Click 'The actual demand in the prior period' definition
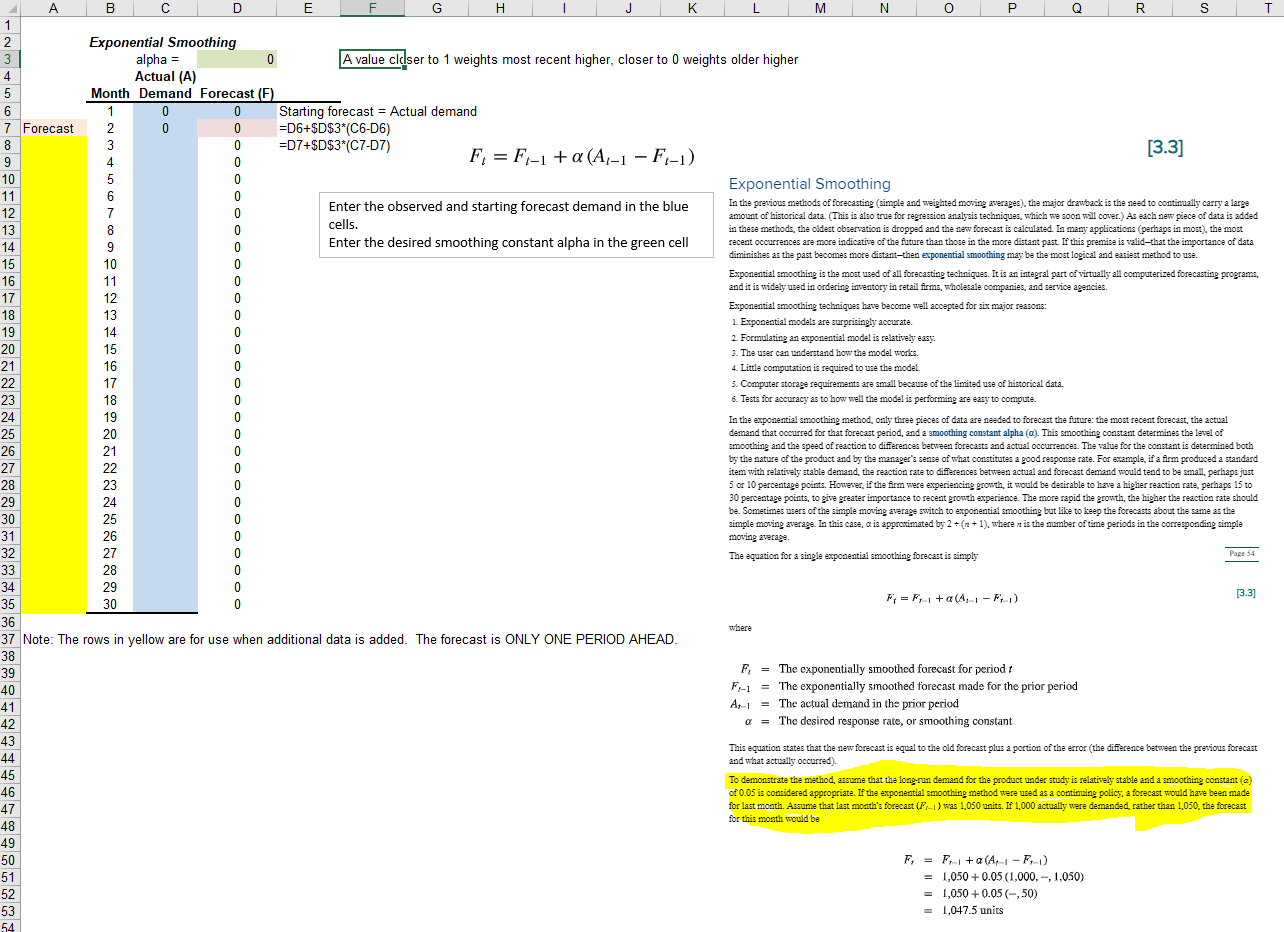Screen dimensions: 1284x932 868,704
